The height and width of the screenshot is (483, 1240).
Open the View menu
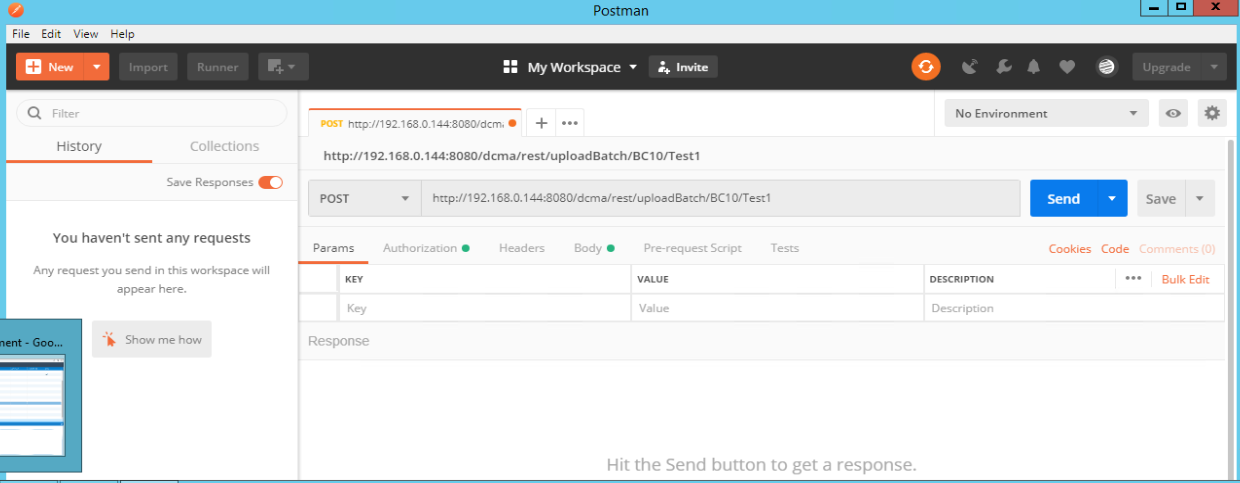point(86,33)
